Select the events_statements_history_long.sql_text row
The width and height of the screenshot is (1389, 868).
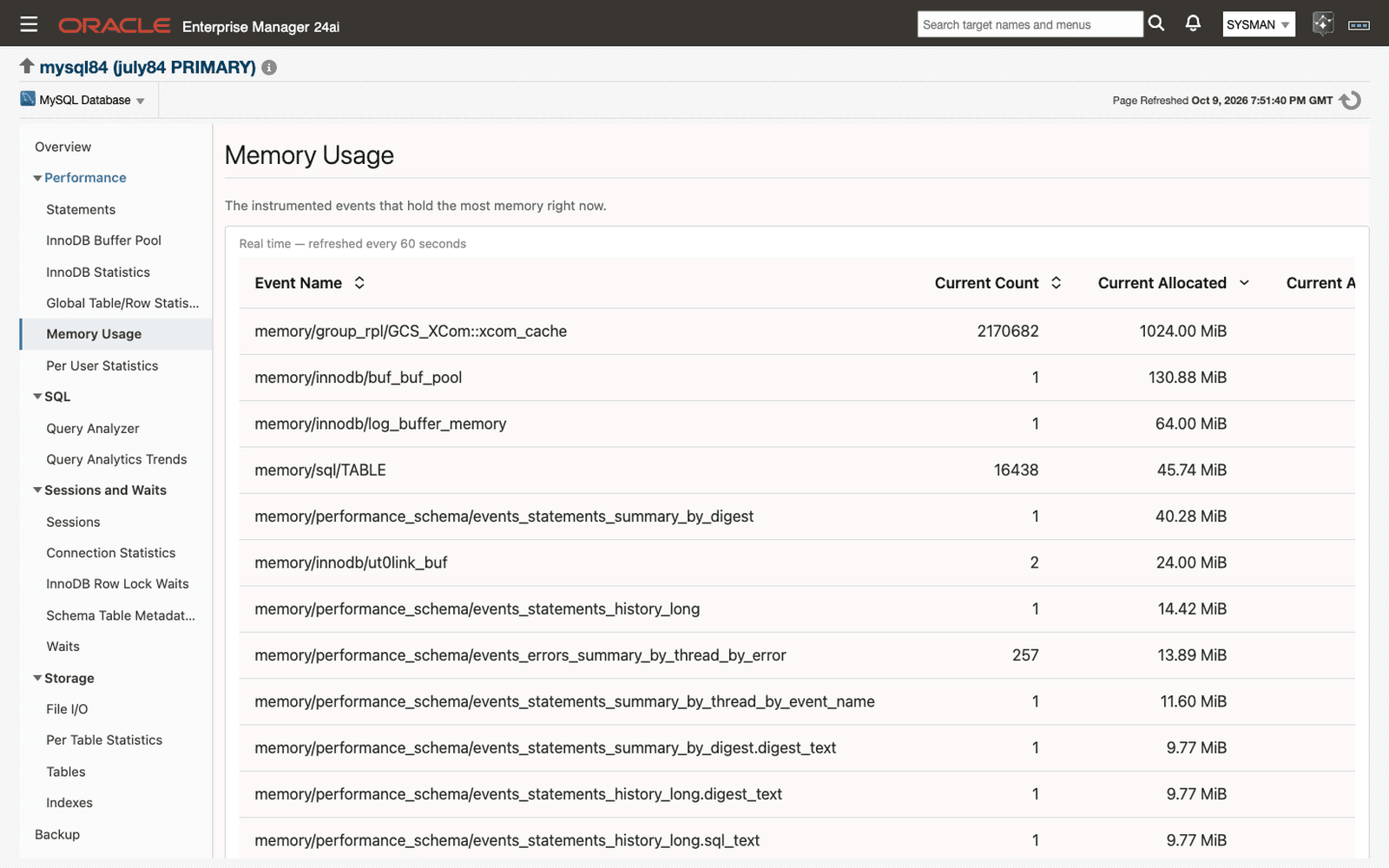[x=797, y=840]
